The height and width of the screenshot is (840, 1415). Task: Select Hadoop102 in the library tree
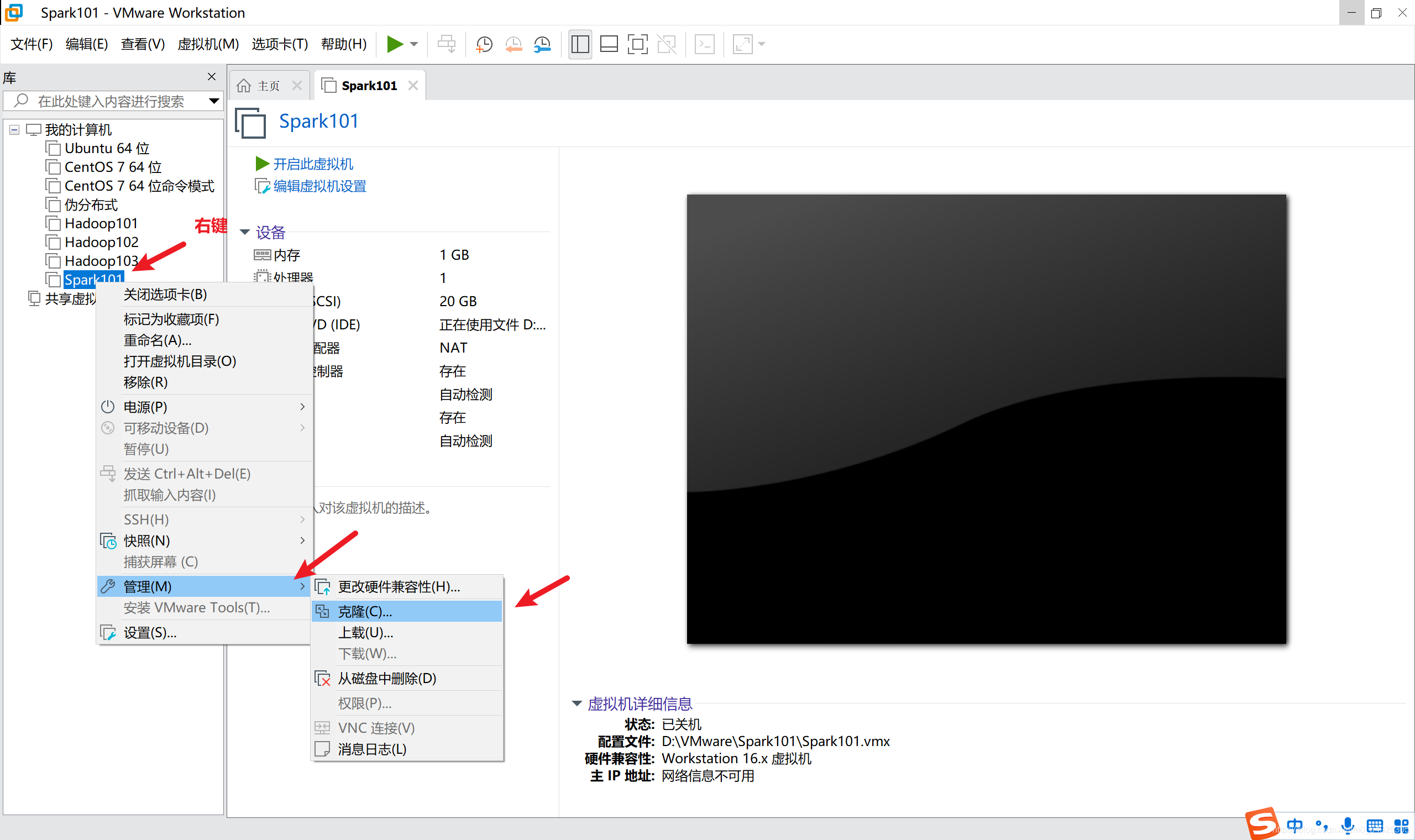pos(101,242)
